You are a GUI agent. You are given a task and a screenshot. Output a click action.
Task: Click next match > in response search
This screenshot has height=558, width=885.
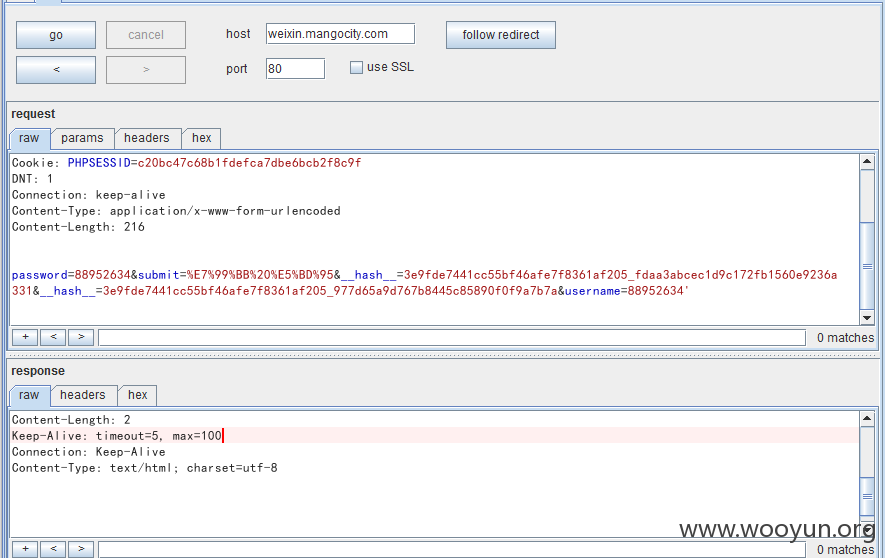coord(81,549)
